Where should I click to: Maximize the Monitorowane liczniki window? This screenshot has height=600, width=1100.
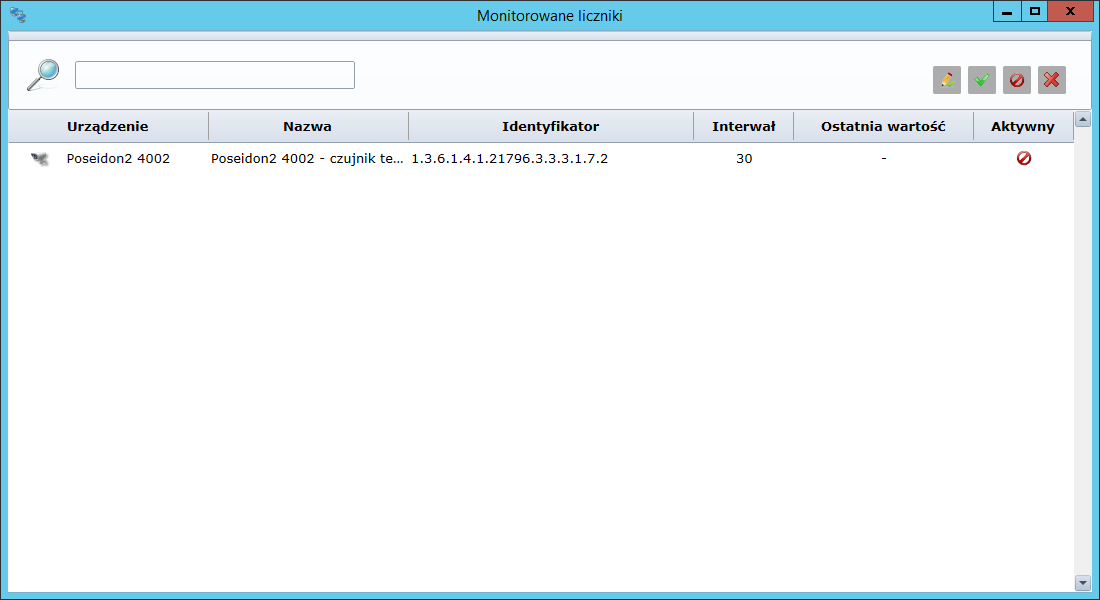point(1034,11)
